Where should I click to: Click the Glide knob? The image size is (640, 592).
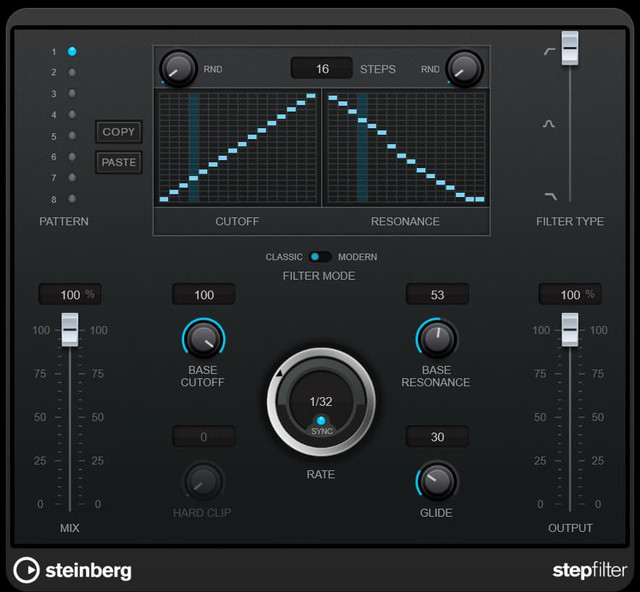[437, 481]
